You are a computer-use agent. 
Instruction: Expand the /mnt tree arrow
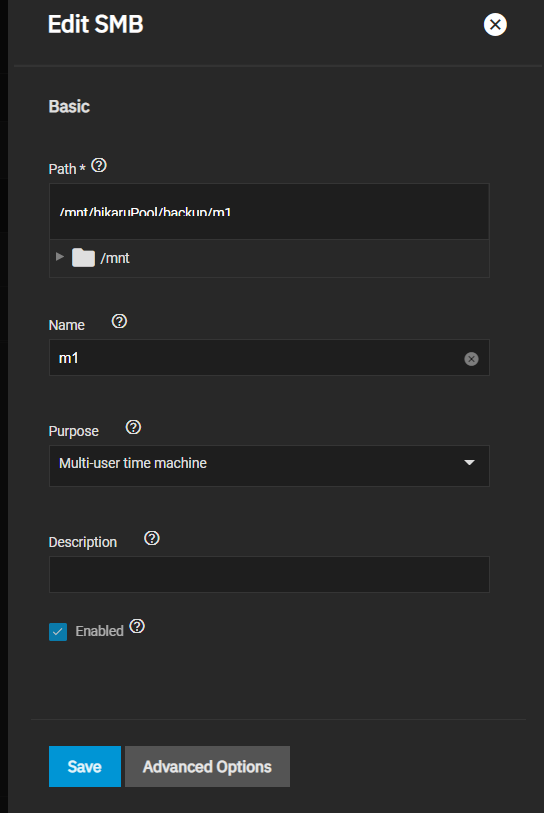(x=60, y=257)
